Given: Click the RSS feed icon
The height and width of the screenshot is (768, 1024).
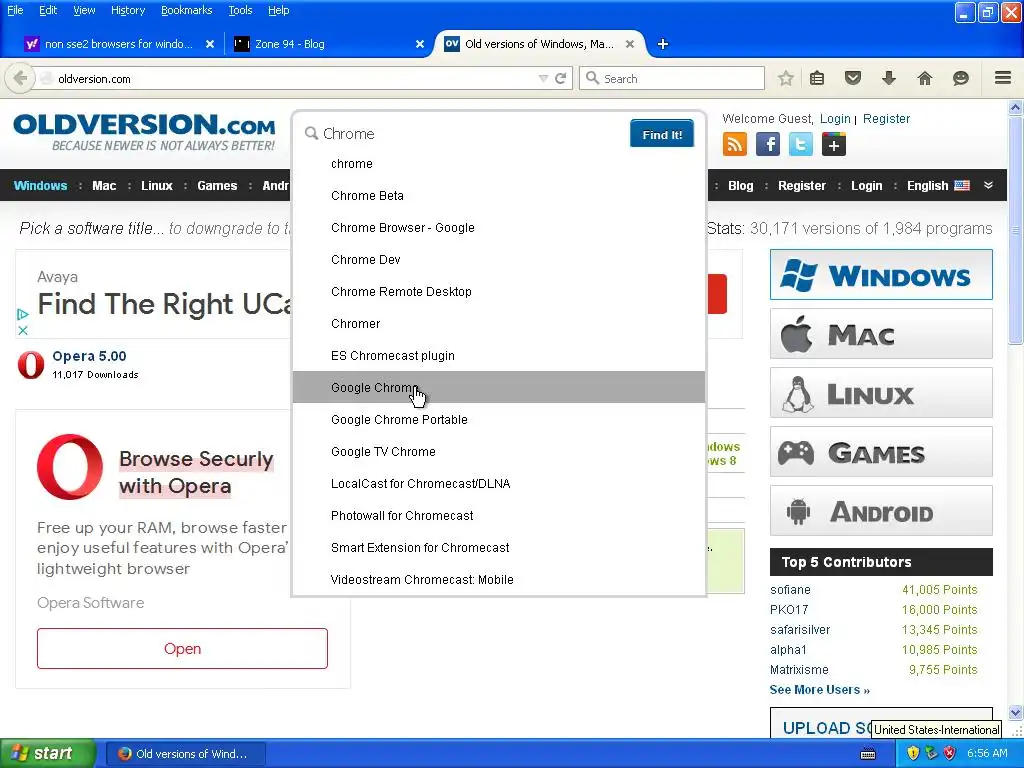Looking at the screenshot, I should 735,144.
